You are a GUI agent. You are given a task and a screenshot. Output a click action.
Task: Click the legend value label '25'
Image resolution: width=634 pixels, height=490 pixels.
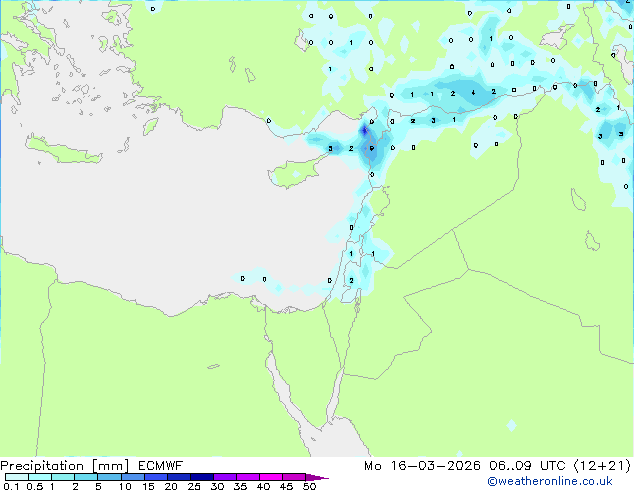tap(194, 486)
